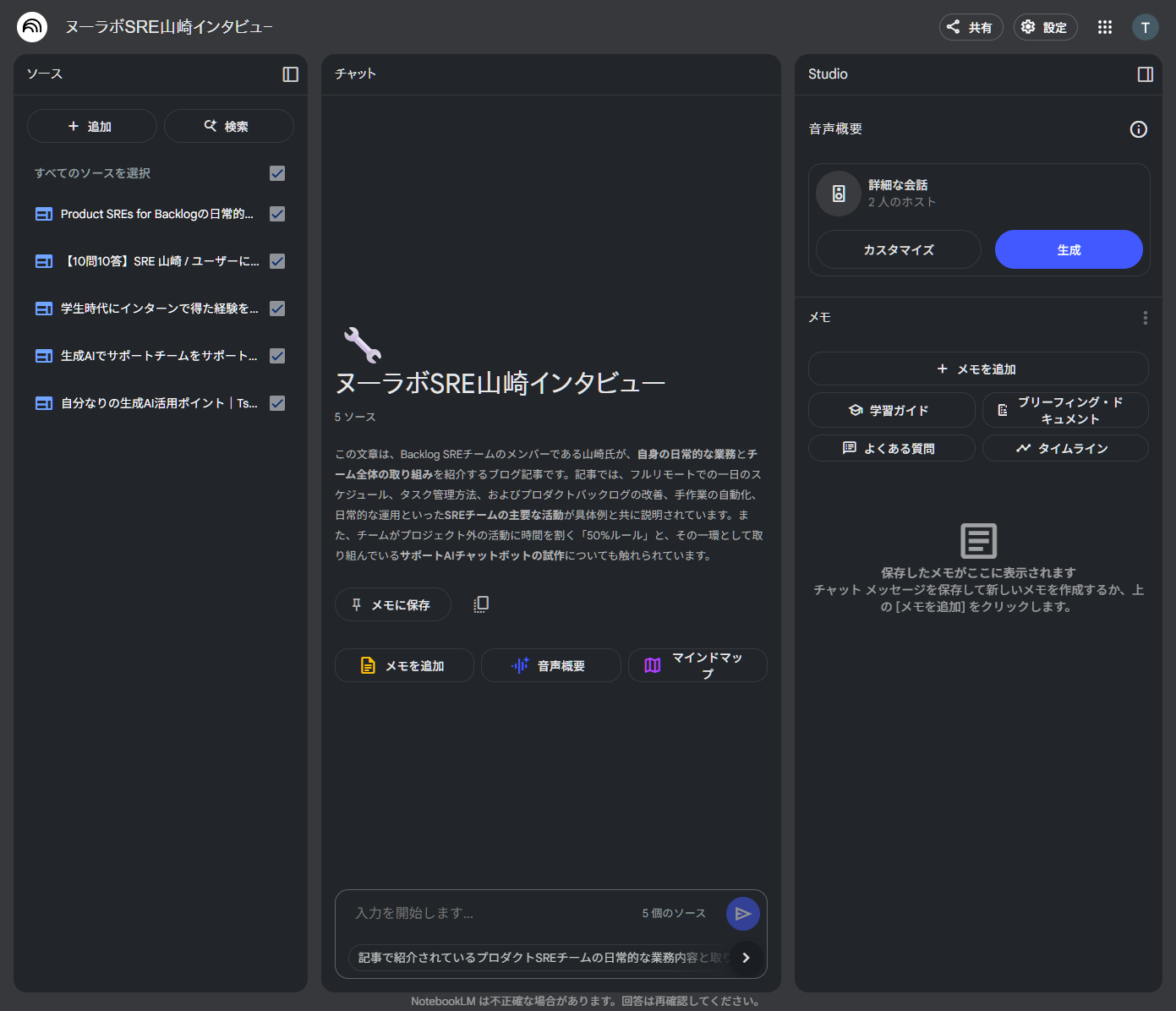Deselect the Product SREs for Backlog source
Screen dimensions: 1176x1011
(276, 214)
